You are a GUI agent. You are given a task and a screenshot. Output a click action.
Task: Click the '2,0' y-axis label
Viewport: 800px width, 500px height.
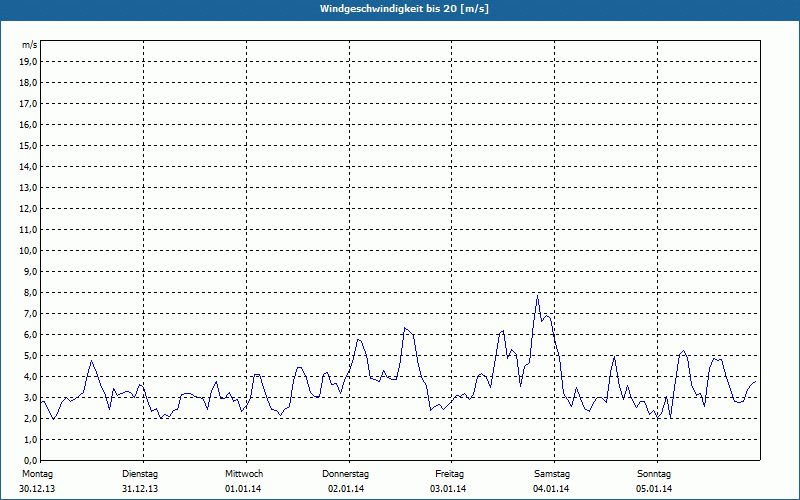tap(31, 418)
